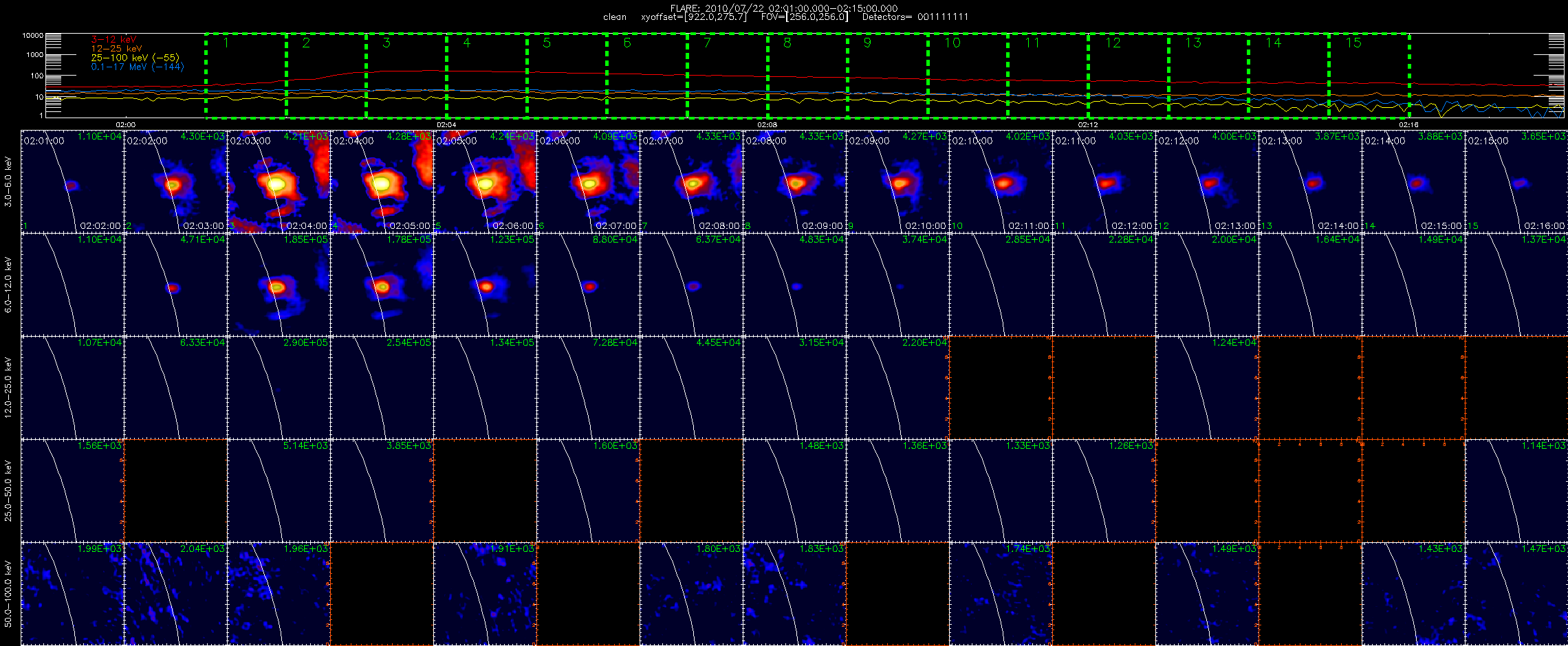Click the yellow '25-100 keV (-55)' legend label
The height and width of the screenshot is (646, 1568).
coord(135,58)
